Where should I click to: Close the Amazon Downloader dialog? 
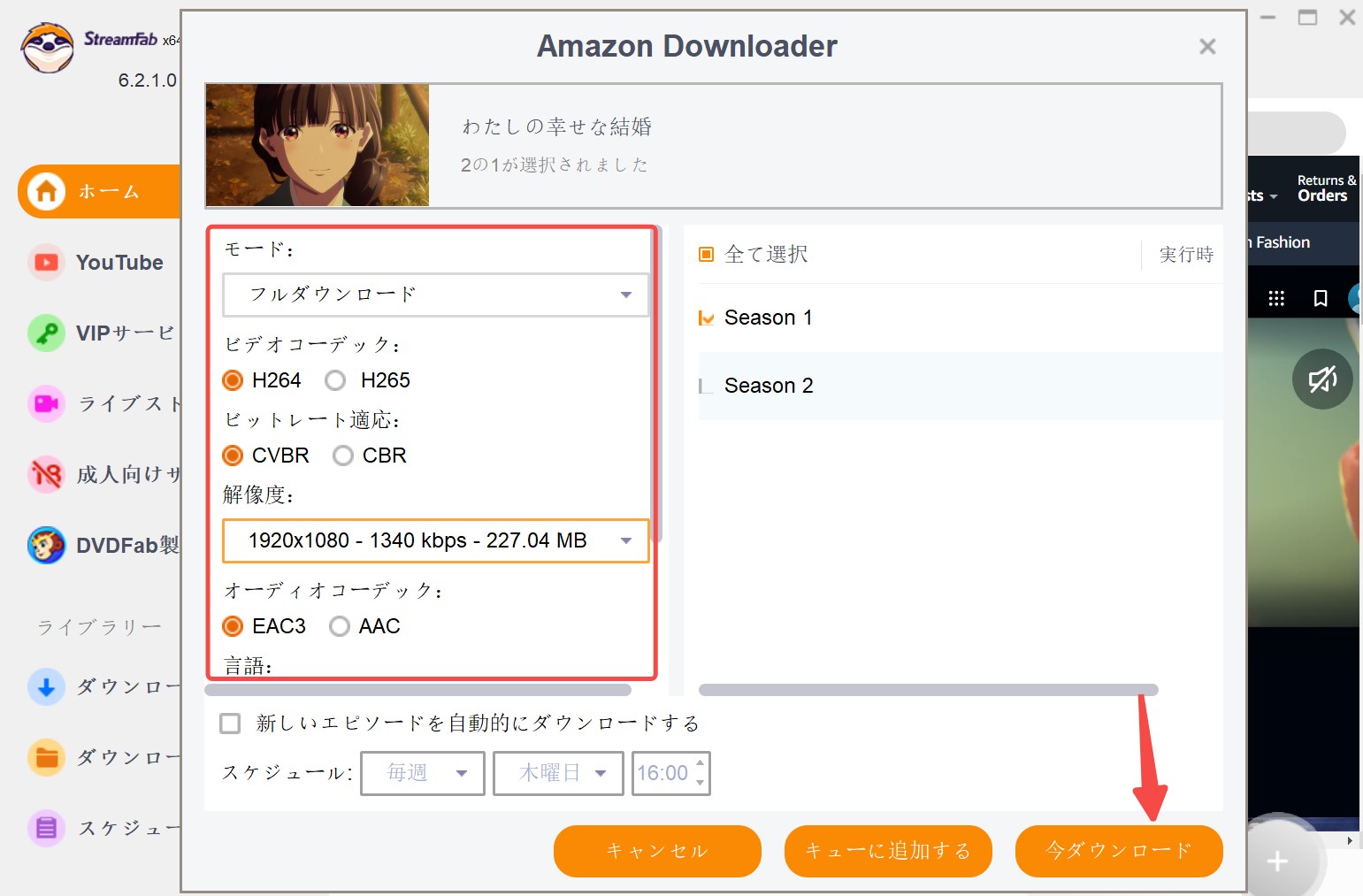pyautogui.click(x=1207, y=46)
